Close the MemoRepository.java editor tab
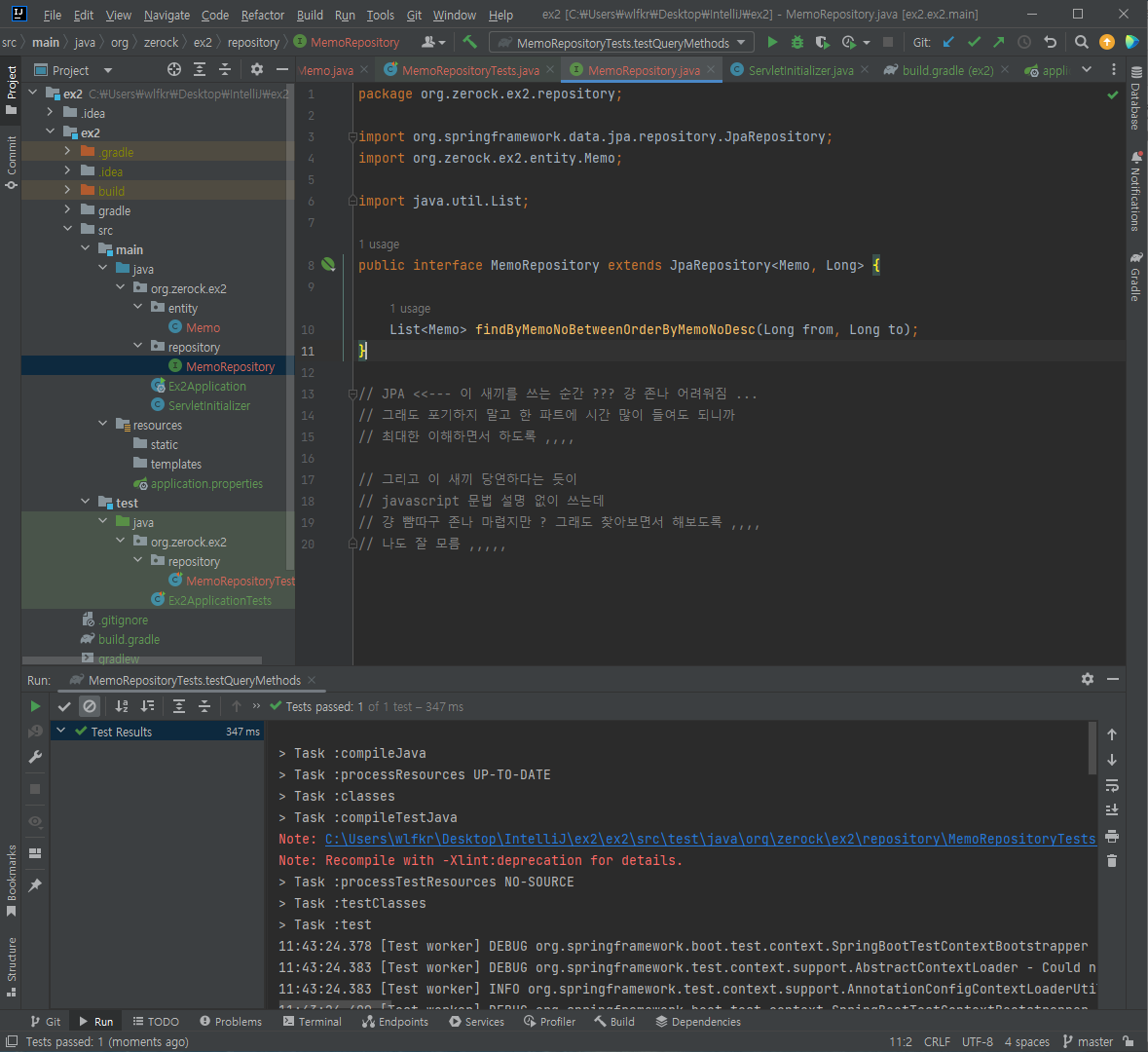This screenshot has height=1052, width=1148. pos(711,69)
